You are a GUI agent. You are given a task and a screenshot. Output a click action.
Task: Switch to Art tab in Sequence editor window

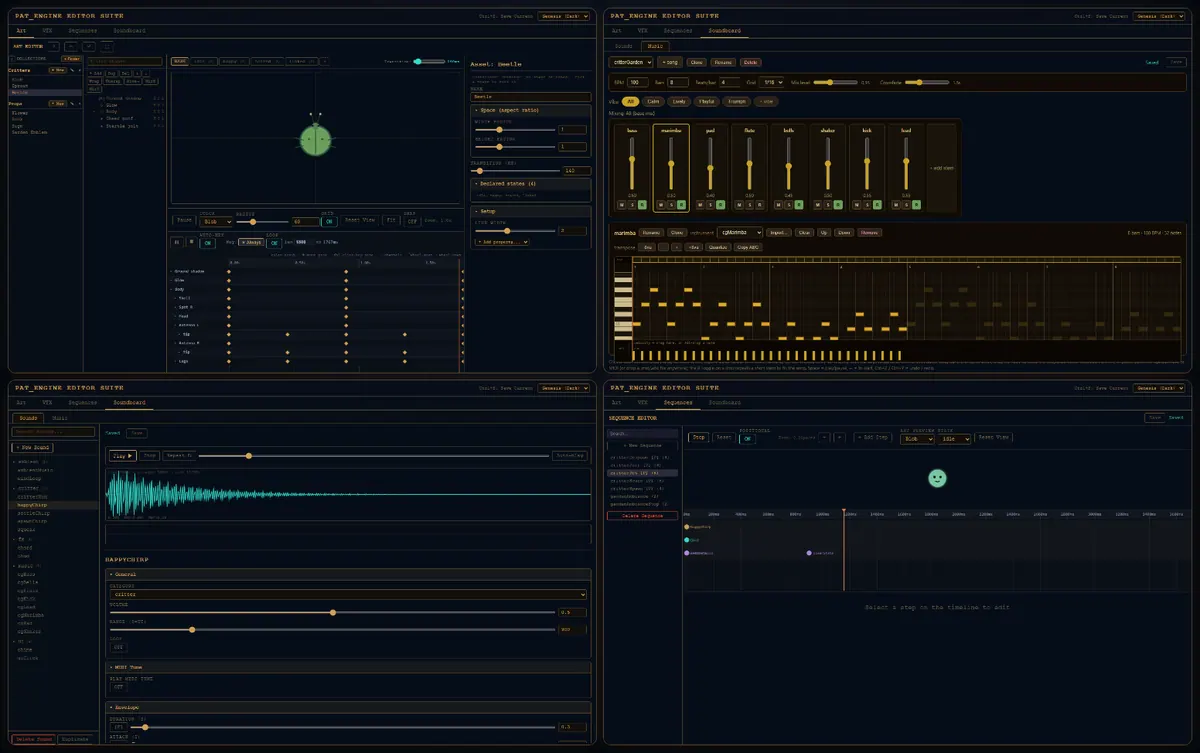(x=617, y=403)
